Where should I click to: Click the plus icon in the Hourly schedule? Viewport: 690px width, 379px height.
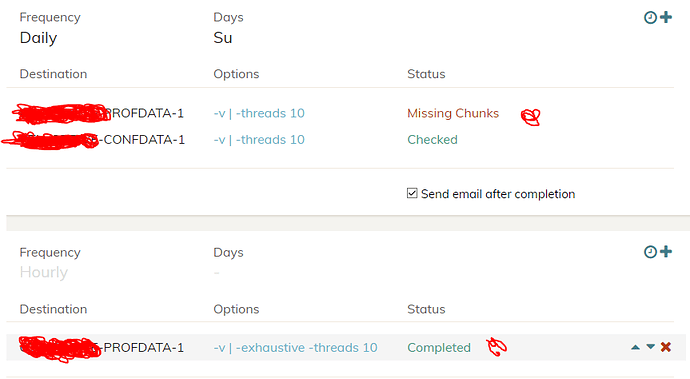point(666,251)
